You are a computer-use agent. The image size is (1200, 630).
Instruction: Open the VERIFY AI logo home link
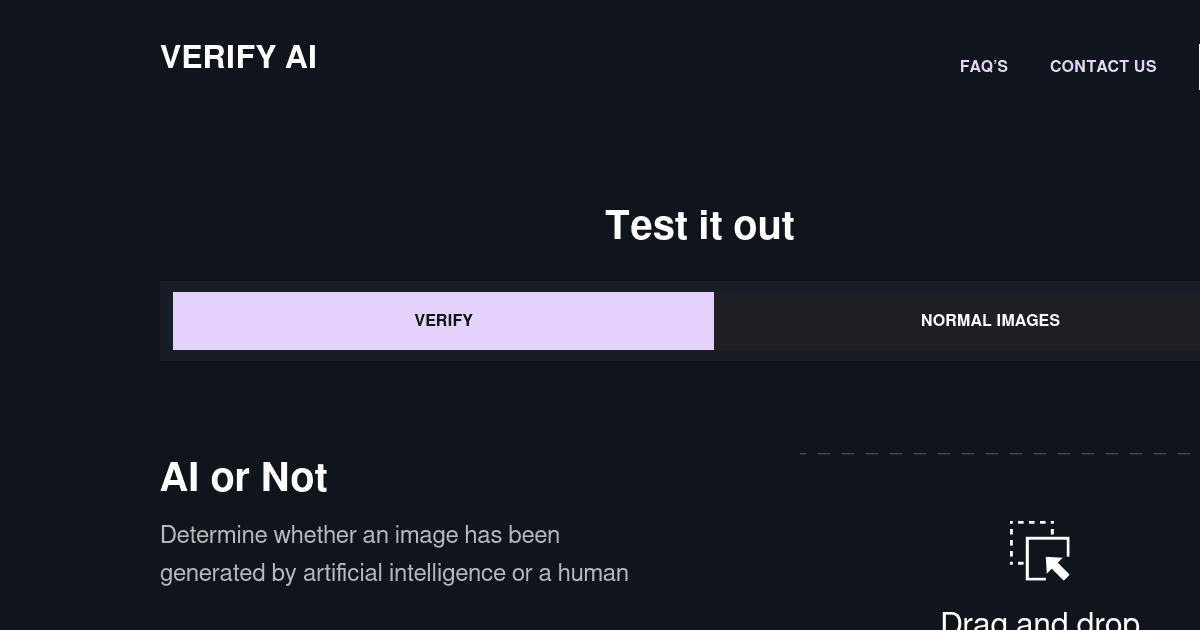[238, 57]
